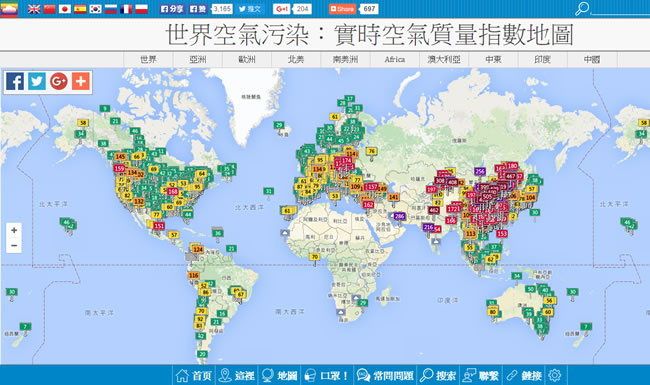Viewport: 650px width, 385px height.
Task: Open 常問問題 FAQ link in bottom bar
Action: [385, 375]
